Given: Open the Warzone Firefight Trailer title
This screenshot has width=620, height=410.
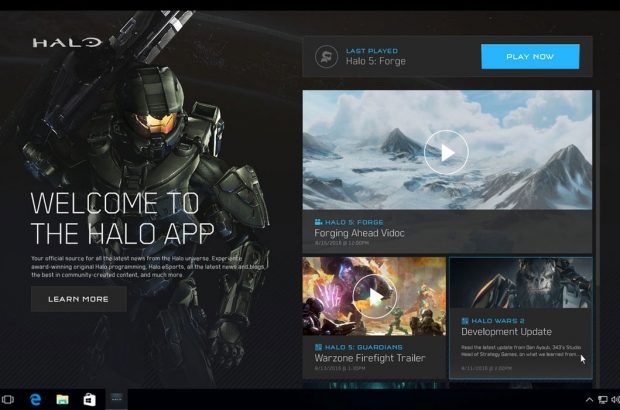Looking at the screenshot, I should [x=370, y=358].
